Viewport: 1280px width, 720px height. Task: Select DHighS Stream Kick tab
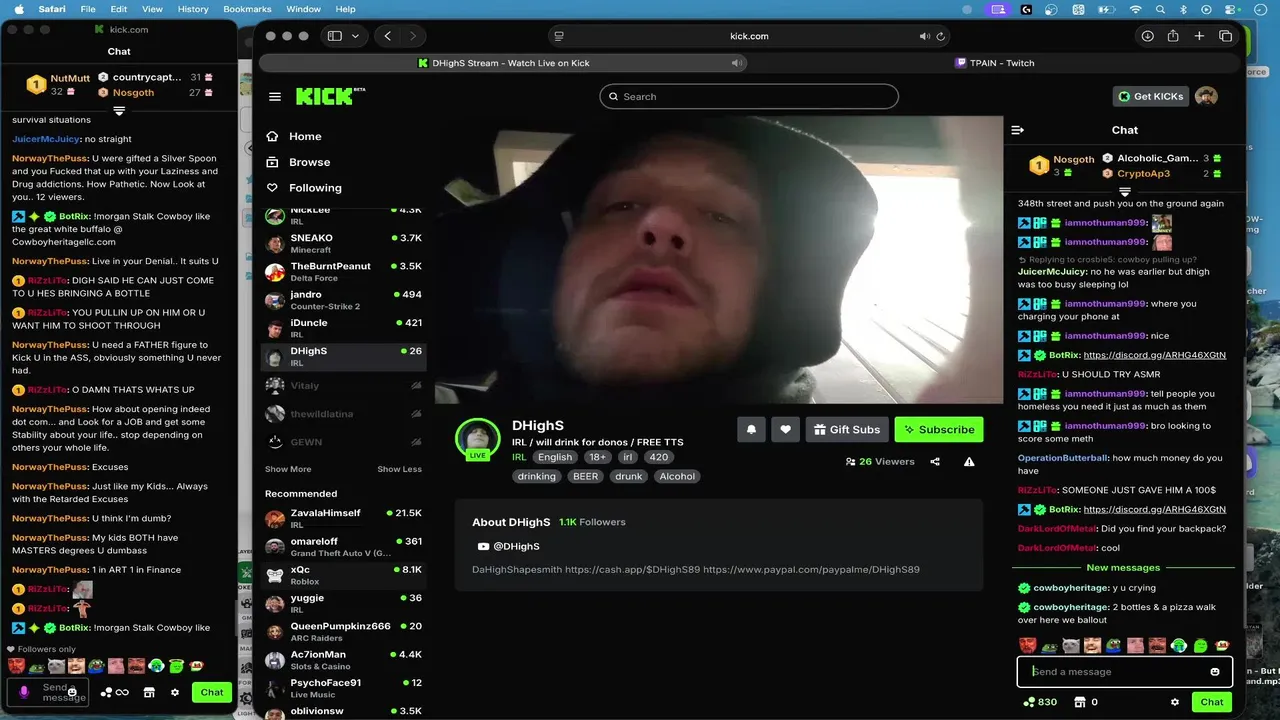pos(503,63)
